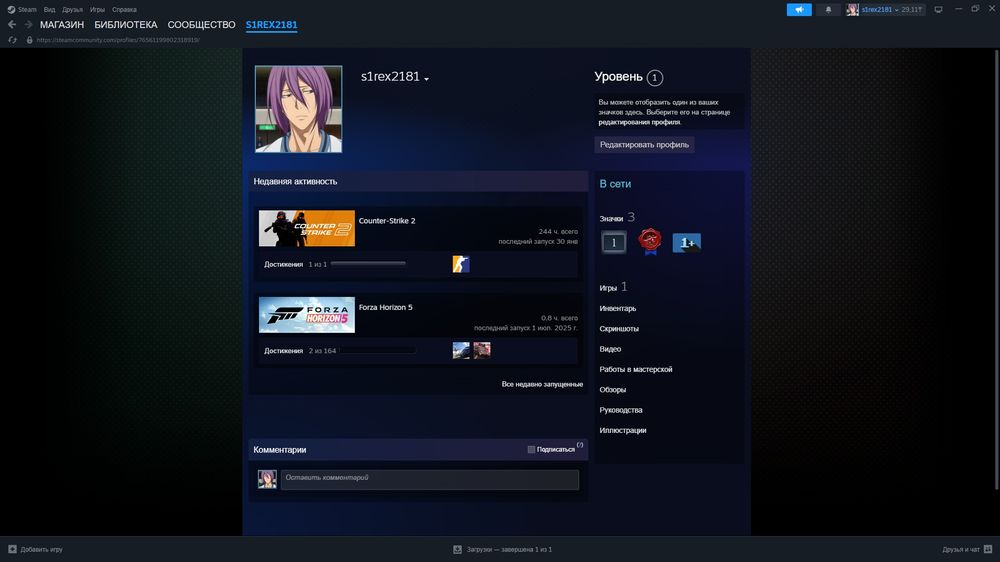Click Forza Horizon 5 Достижения progress bar
This screenshot has width=1000, height=562.
pos(378,350)
